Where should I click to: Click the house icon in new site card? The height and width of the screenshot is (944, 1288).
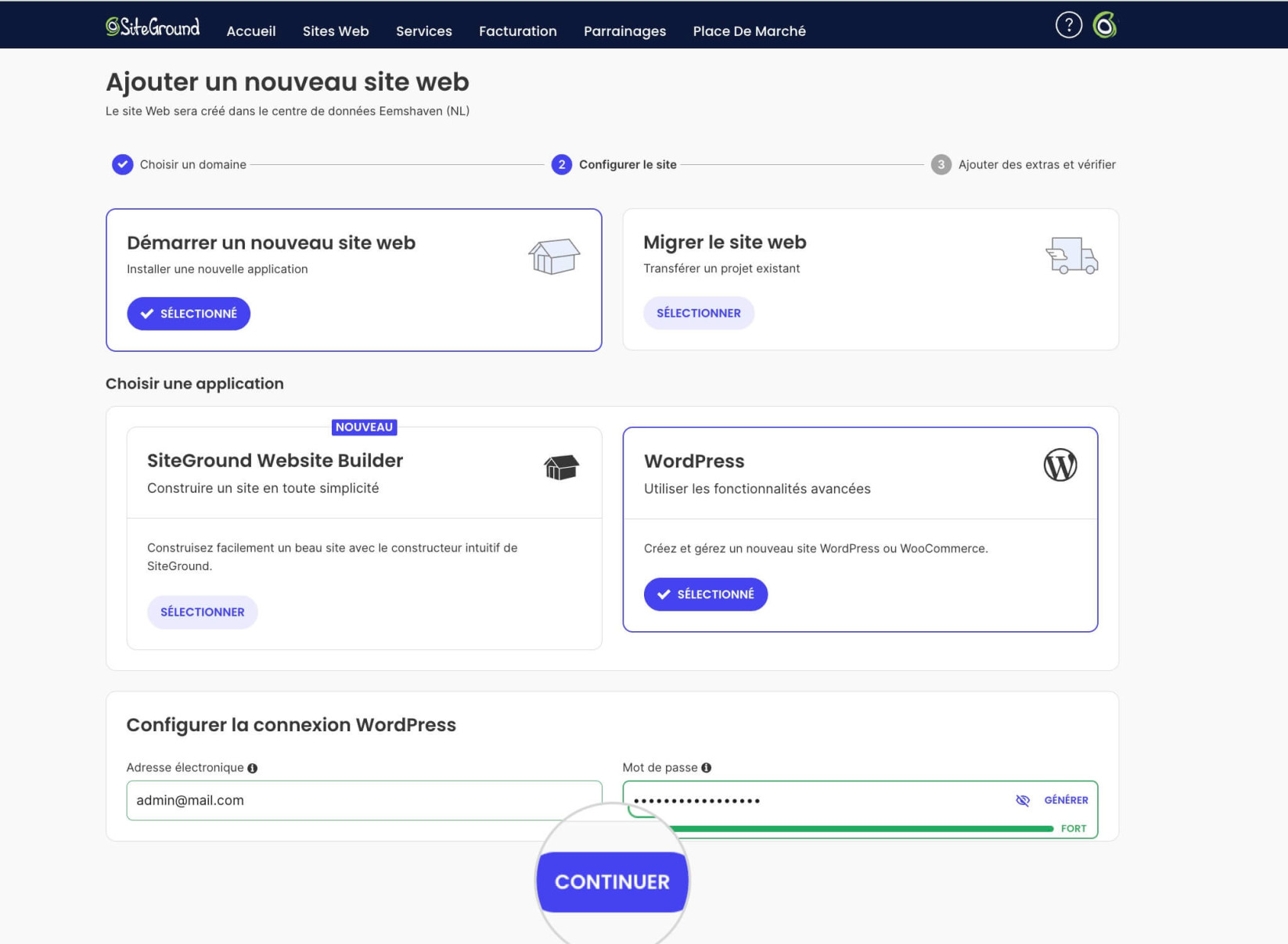tap(554, 256)
